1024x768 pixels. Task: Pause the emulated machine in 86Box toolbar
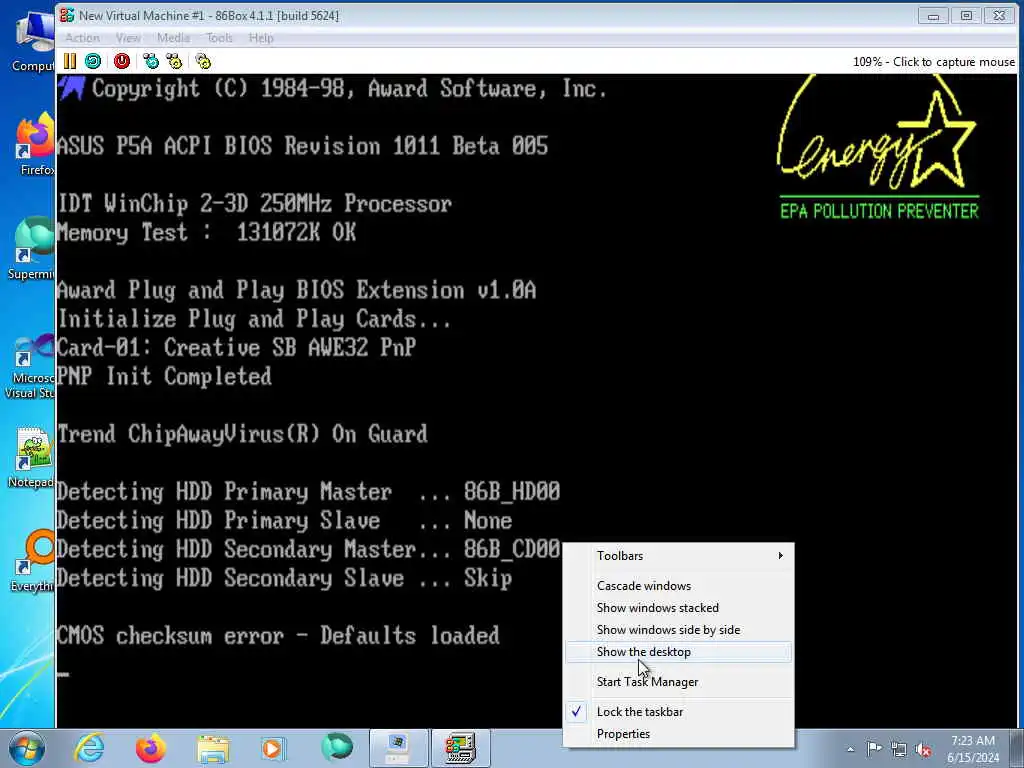coord(70,61)
